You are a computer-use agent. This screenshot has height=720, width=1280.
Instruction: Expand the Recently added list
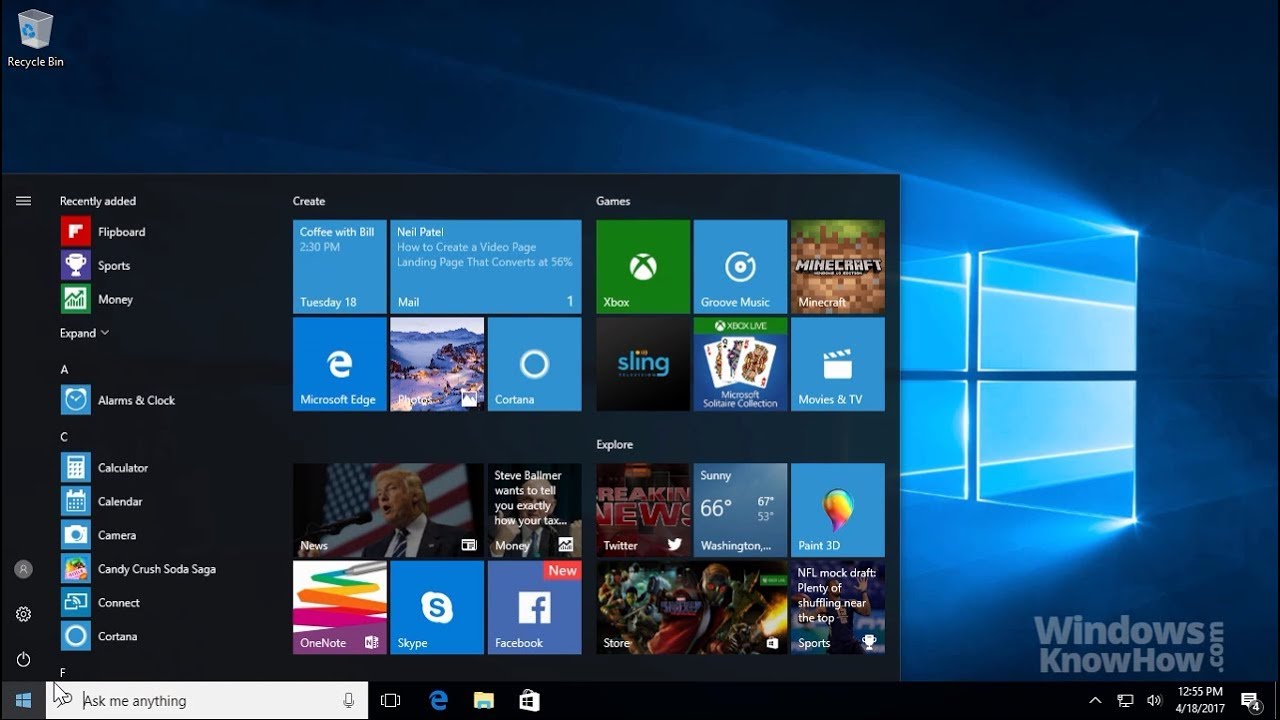pos(84,333)
